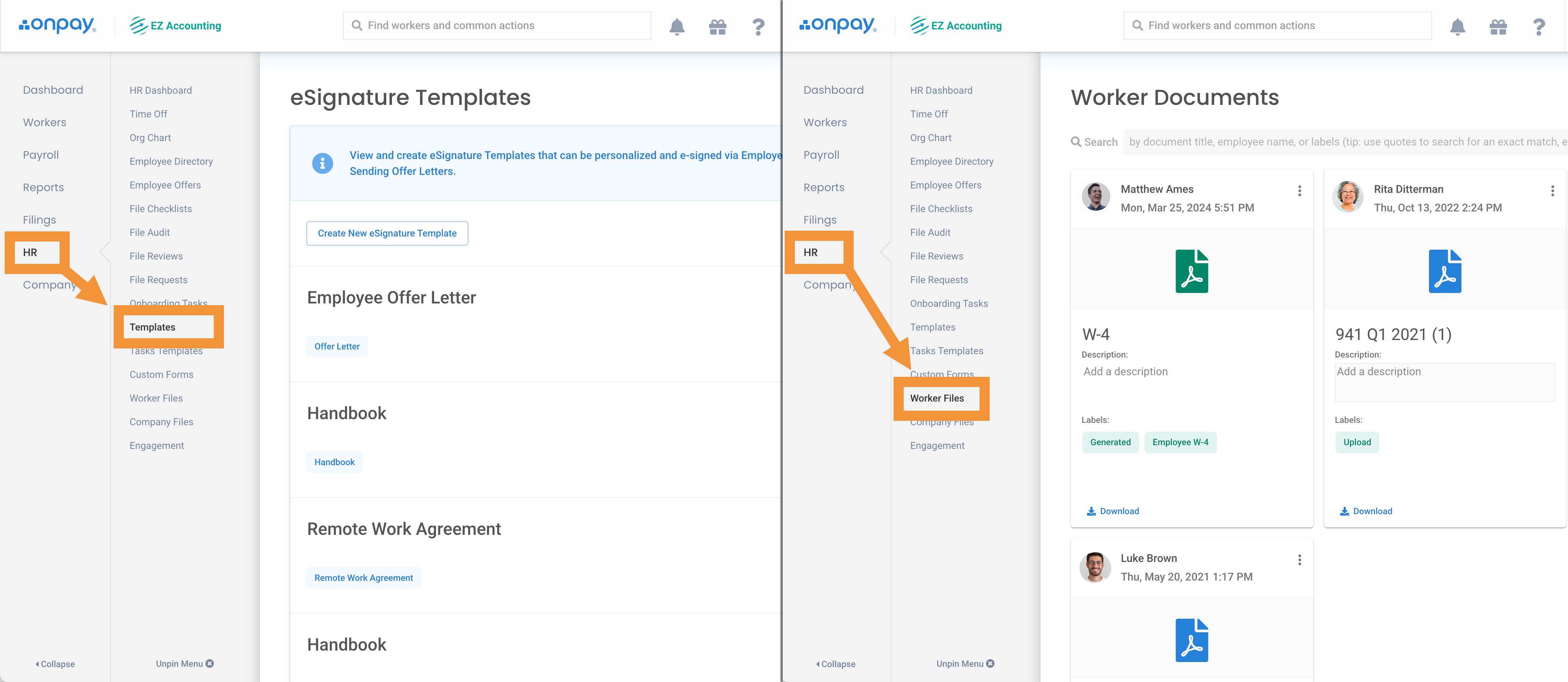1568x682 pixels.
Task: Click the info icon in the eSignature banner
Action: point(322,163)
